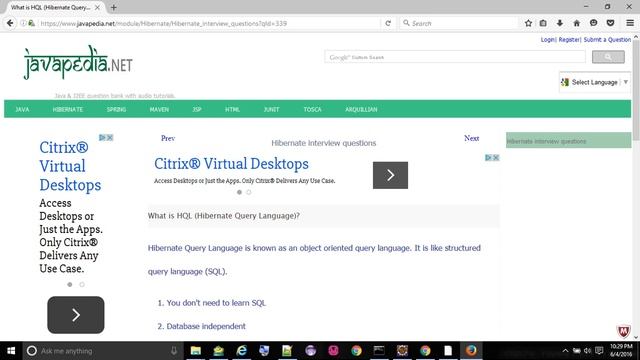
Task: Select second carousel dot on banner ad
Action: (x=249, y=192)
